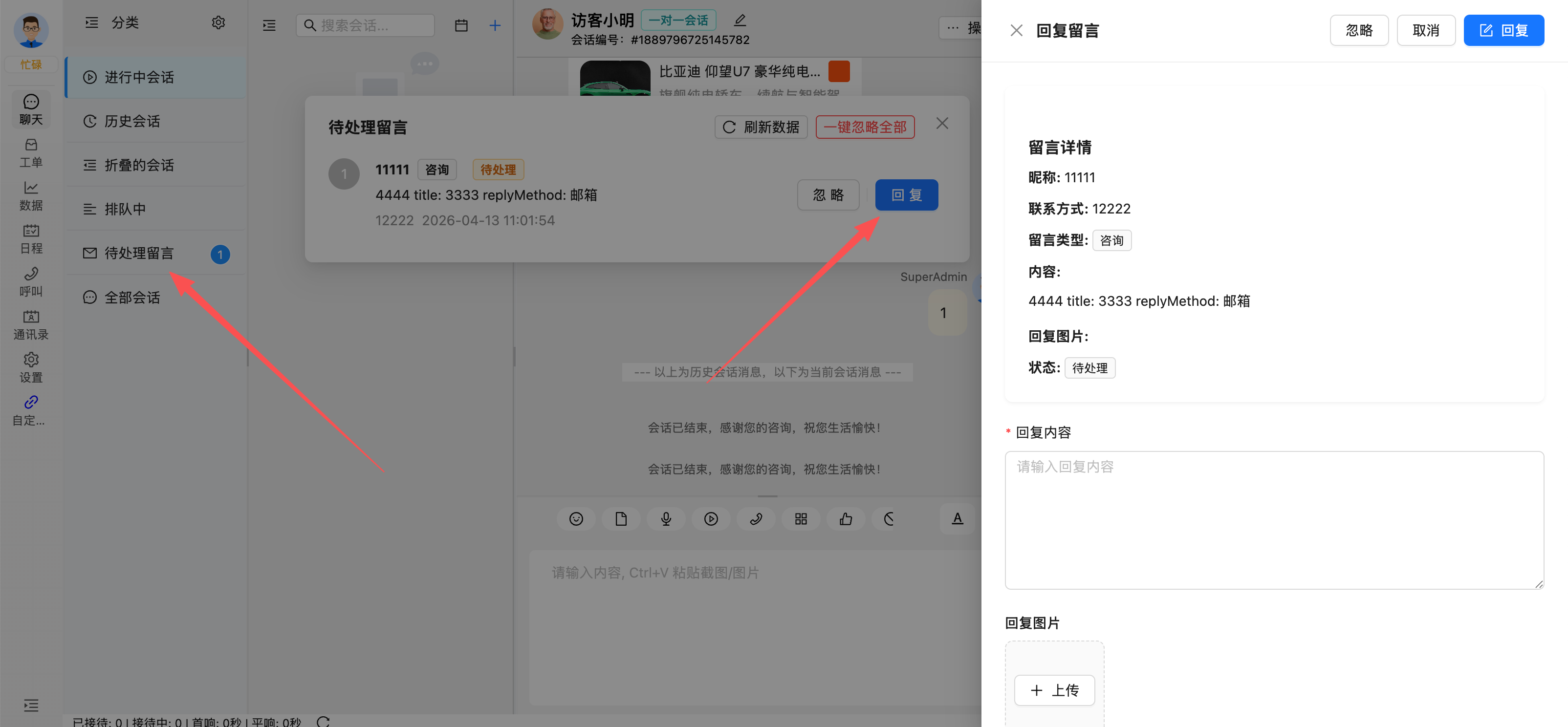Open the 数据 statistics sidebar icon
Screen dimensions: 1568x727
[x=31, y=196]
